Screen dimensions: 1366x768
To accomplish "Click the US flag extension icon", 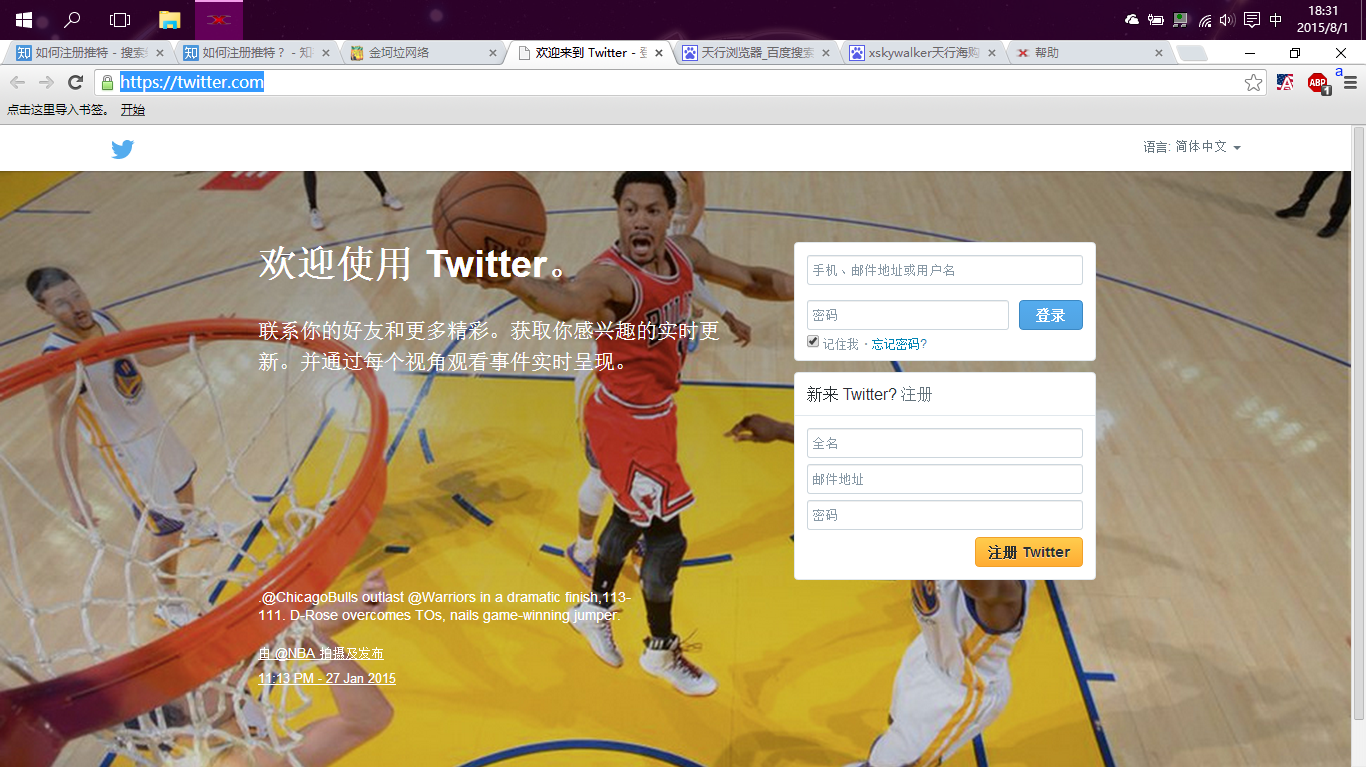I will (x=1285, y=82).
